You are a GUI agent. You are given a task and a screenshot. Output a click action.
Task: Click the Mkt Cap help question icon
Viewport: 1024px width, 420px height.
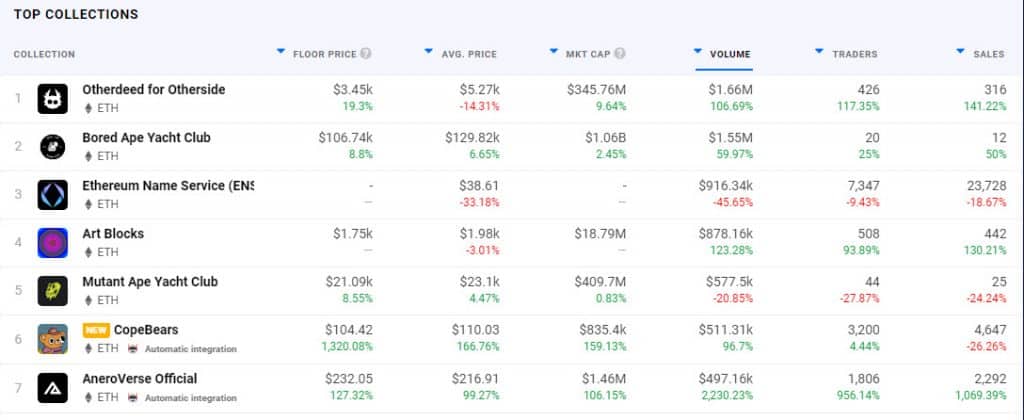point(620,54)
